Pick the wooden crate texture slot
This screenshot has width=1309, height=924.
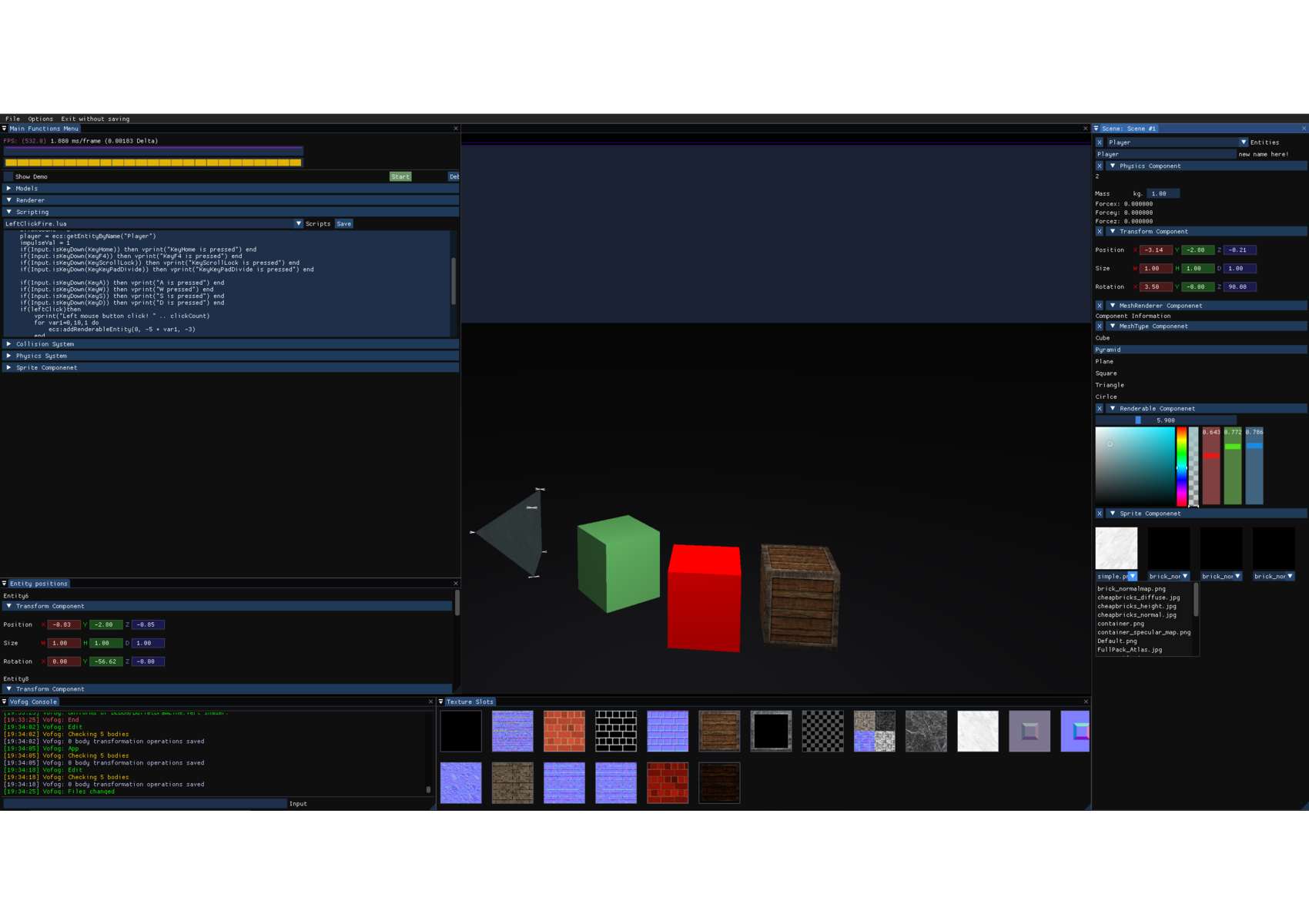click(x=719, y=731)
